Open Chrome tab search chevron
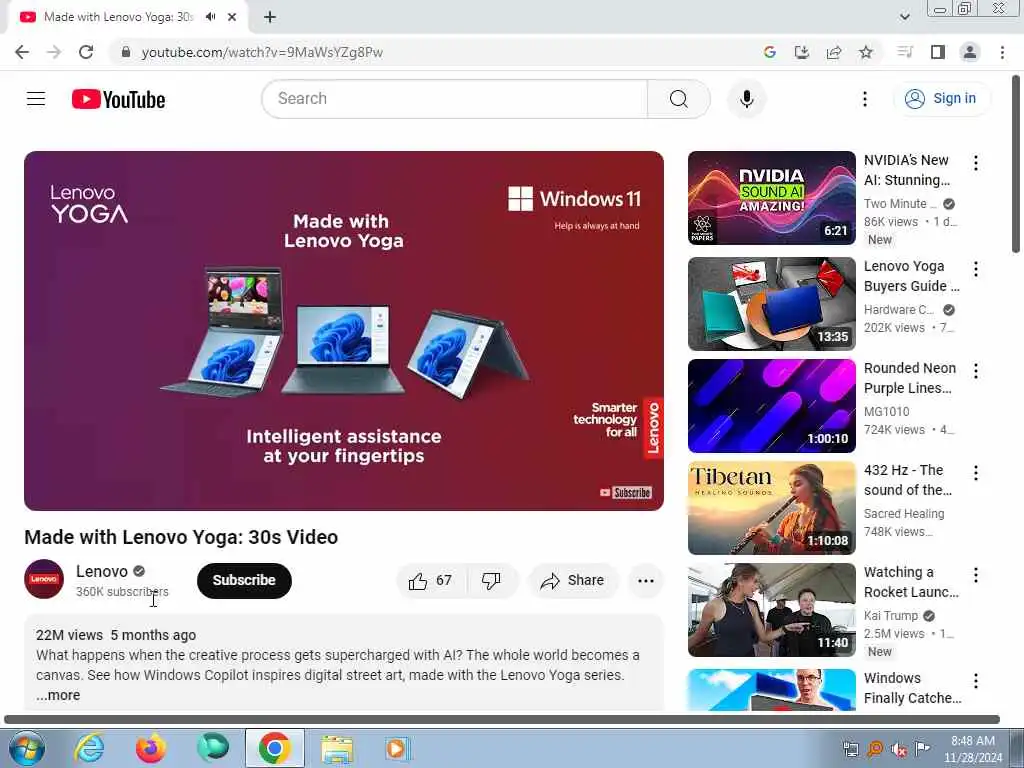This screenshot has width=1024, height=768. 904,17
